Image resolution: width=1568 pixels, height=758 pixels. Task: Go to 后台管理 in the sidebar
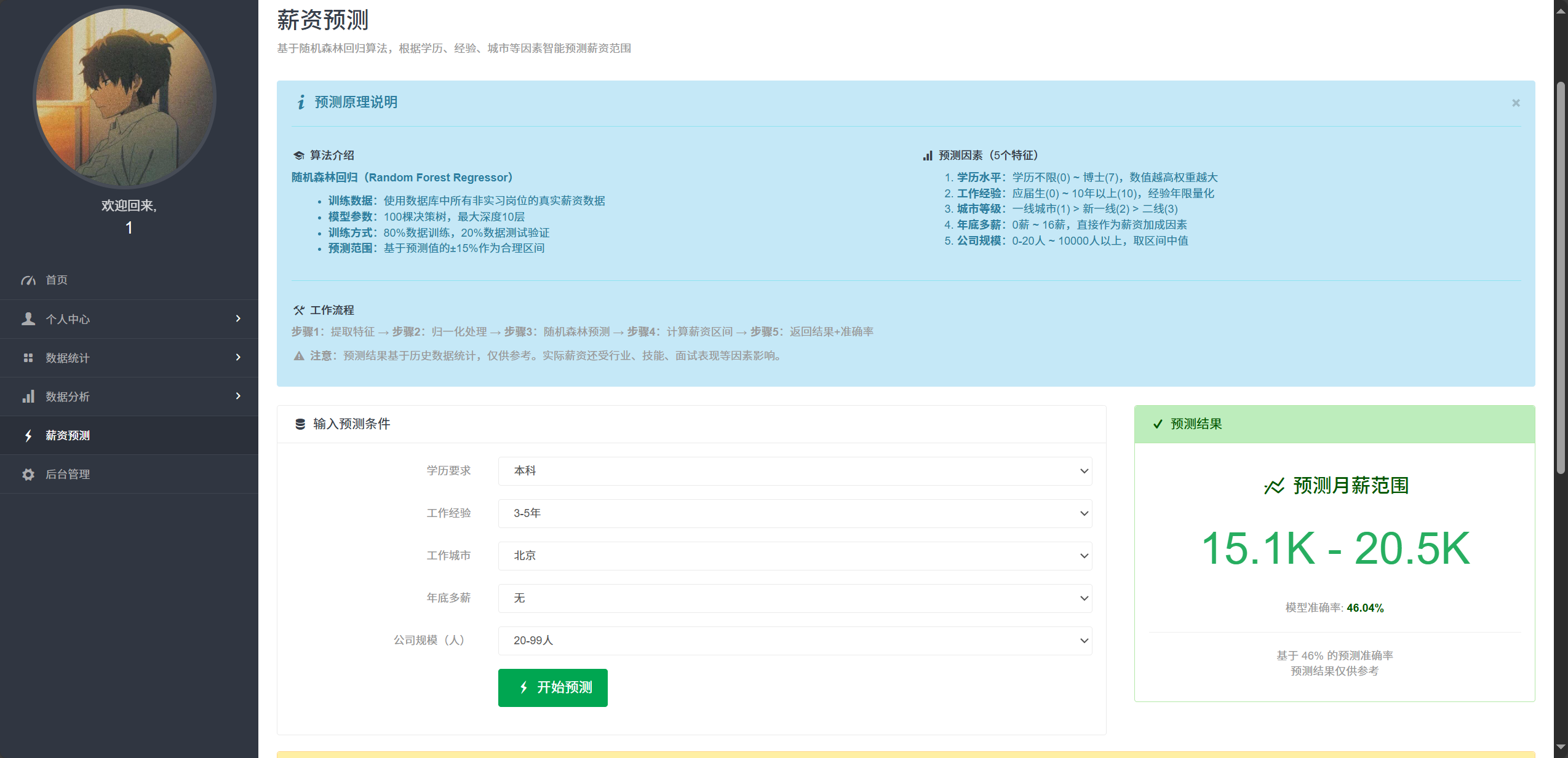[x=68, y=475]
